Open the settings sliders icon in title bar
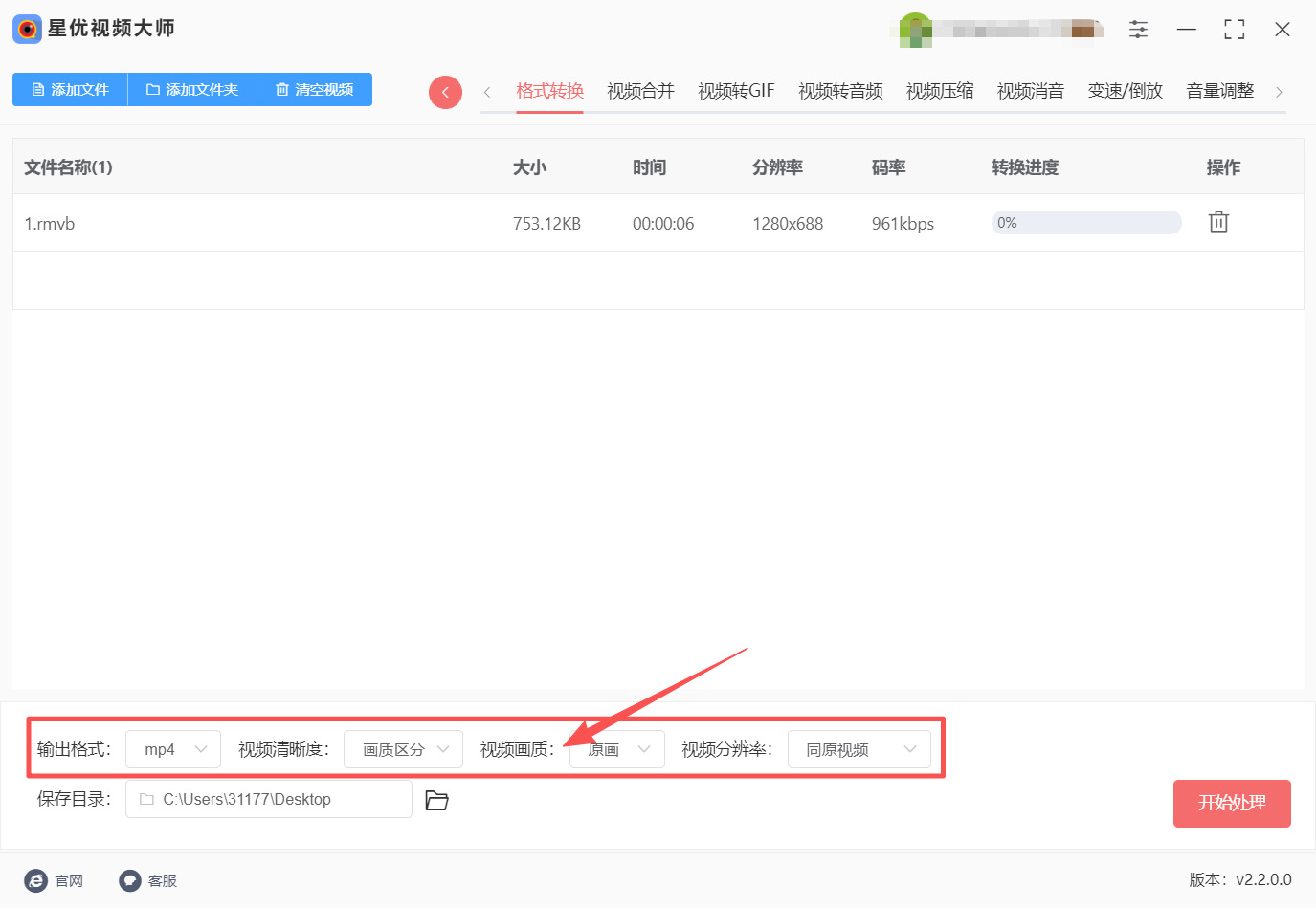 pos(1138,30)
